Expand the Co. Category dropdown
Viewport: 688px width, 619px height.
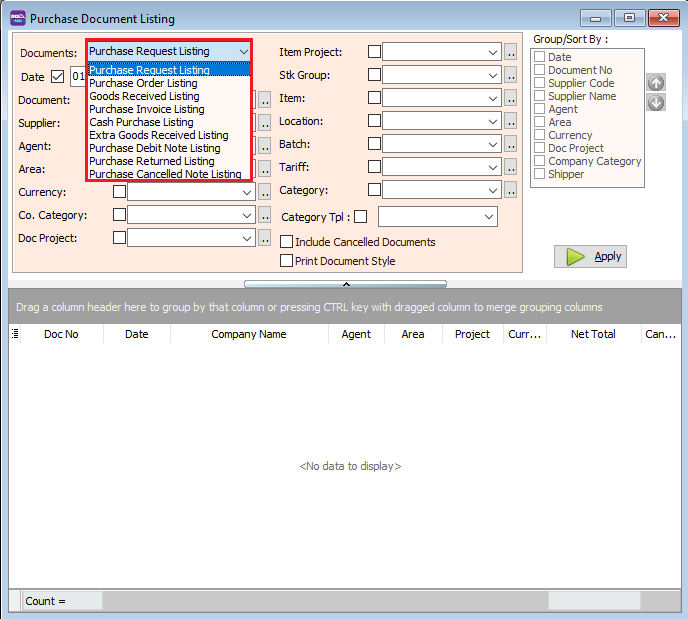coord(247,215)
